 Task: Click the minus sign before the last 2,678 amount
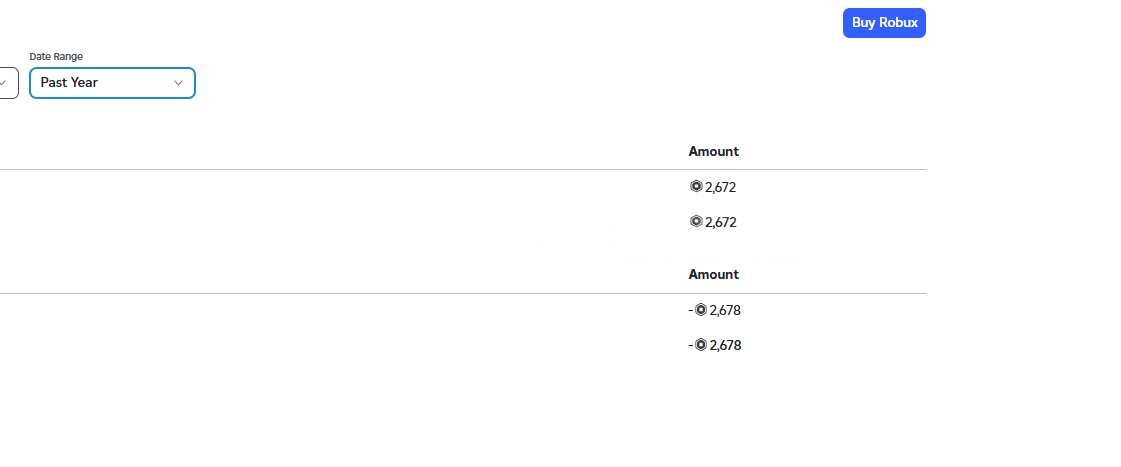tap(691, 345)
